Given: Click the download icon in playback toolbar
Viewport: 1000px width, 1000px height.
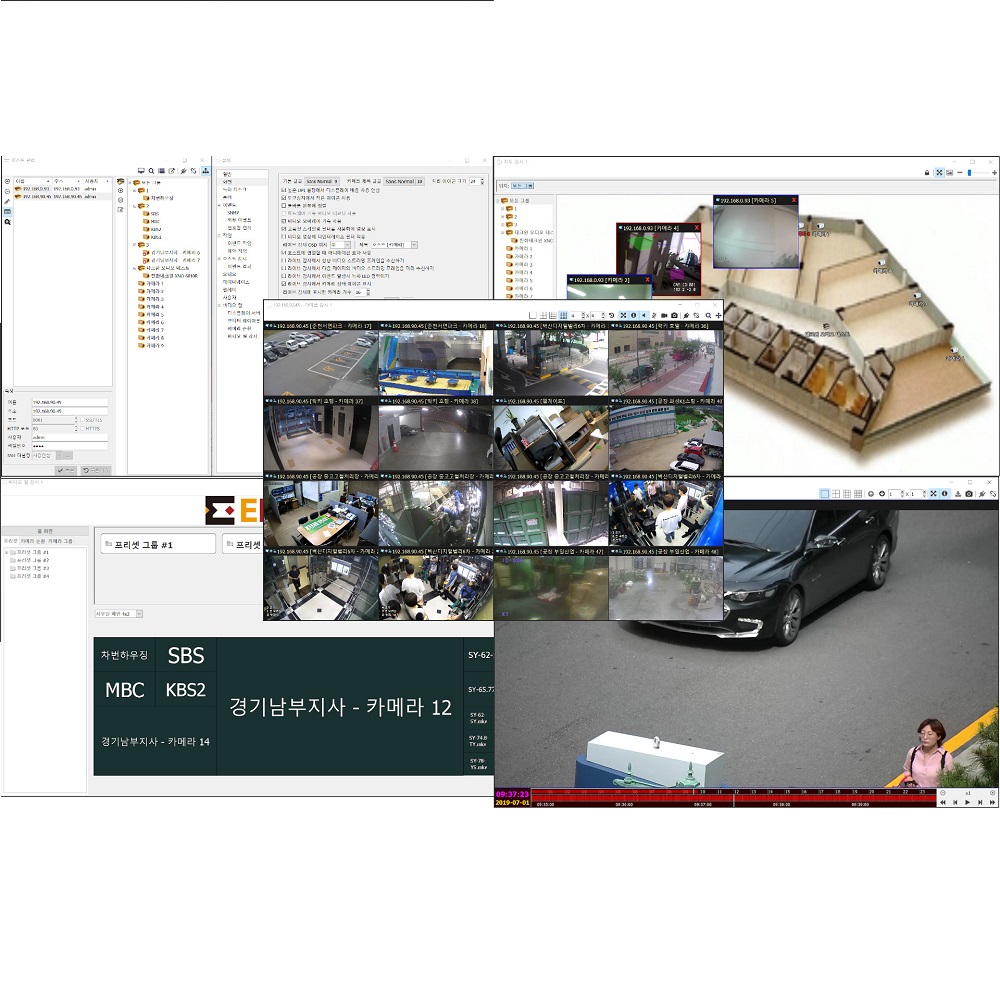Looking at the screenshot, I should point(958,494).
